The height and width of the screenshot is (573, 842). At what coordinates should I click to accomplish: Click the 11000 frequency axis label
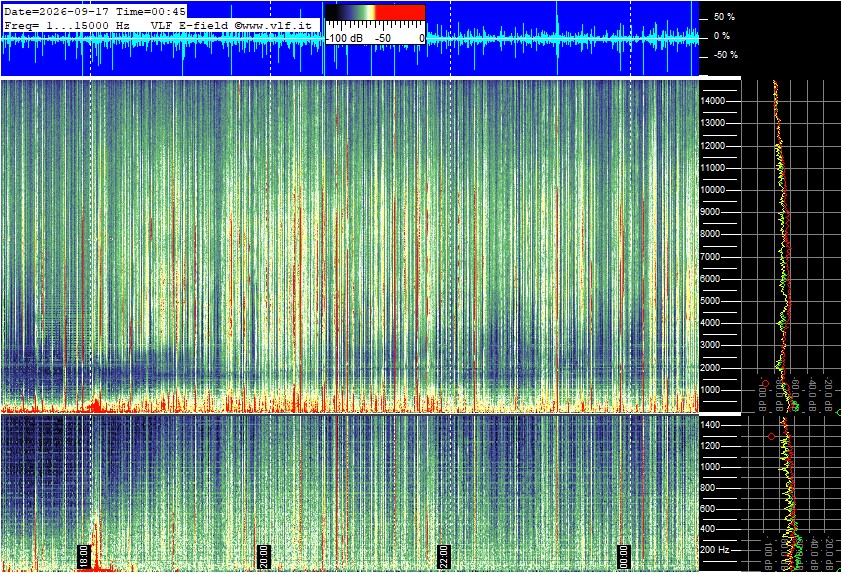point(713,168)
